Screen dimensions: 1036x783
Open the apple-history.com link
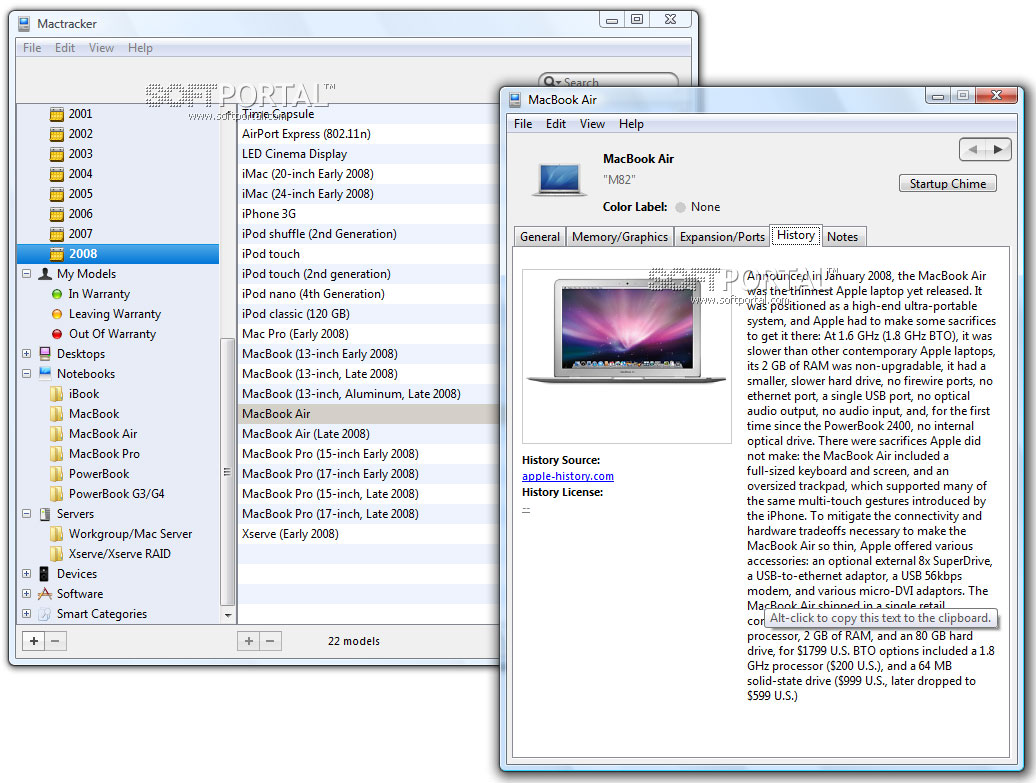[568, 476]
